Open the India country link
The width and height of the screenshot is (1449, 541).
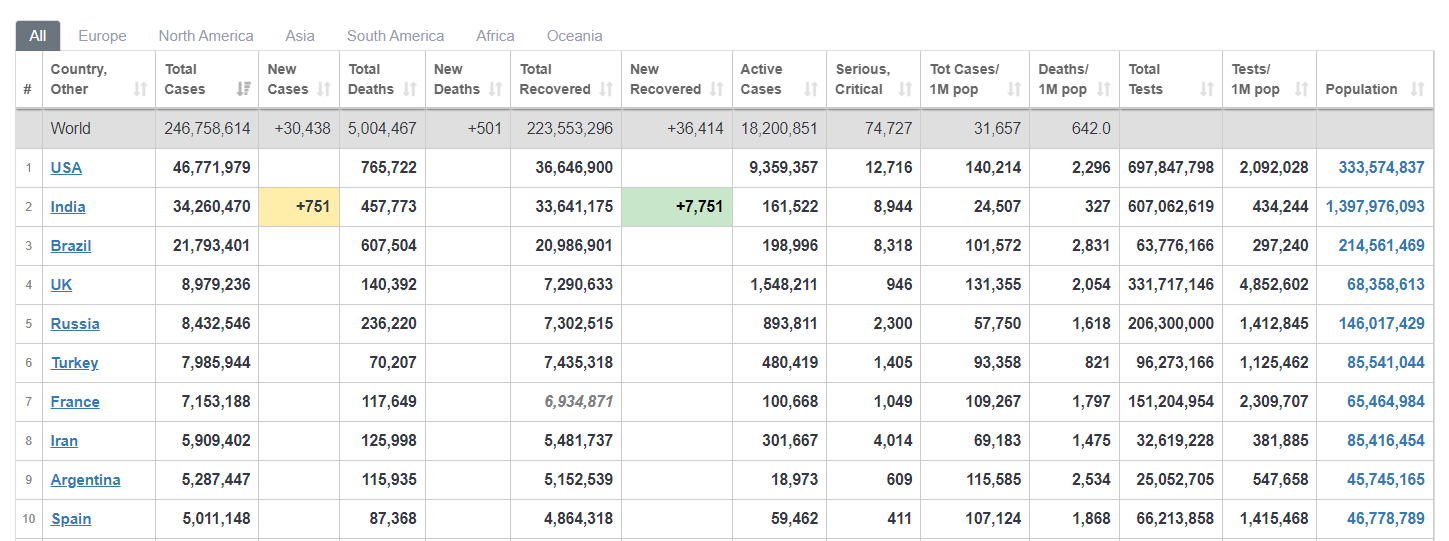[x=68, y=207]
